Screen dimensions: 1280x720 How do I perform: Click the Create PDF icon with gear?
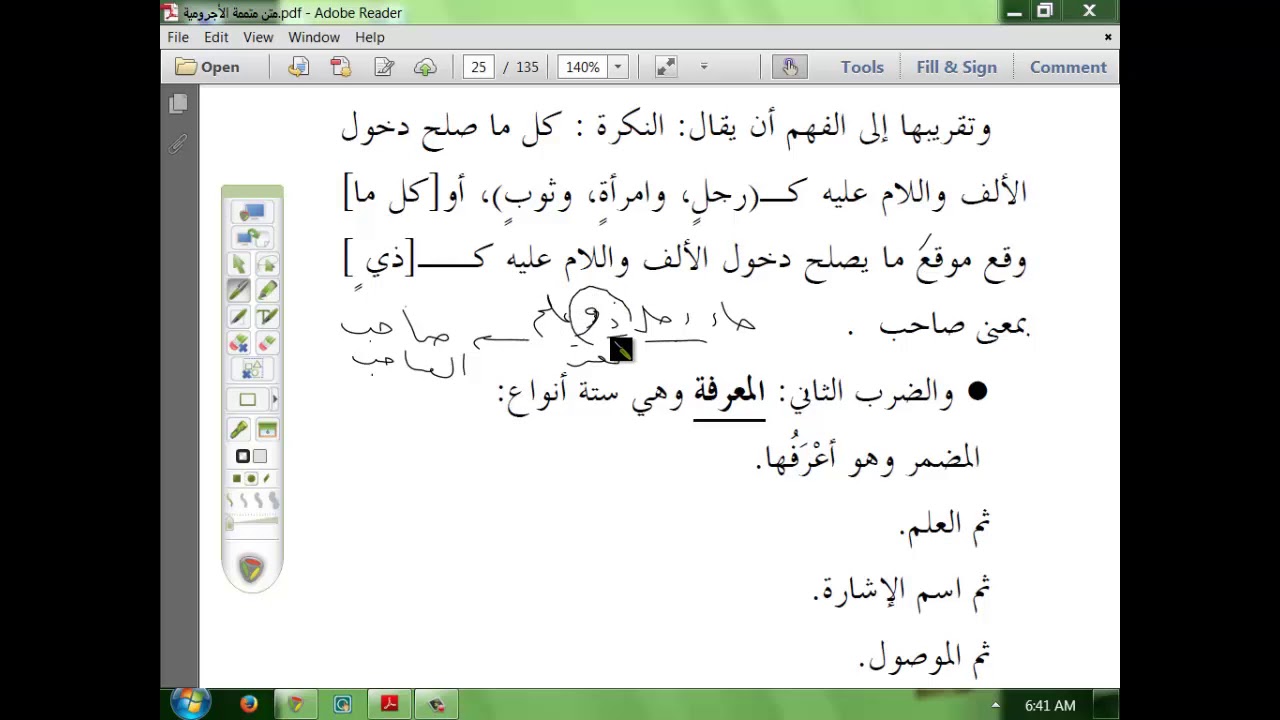pyautogui.click(x=341, y=67)
